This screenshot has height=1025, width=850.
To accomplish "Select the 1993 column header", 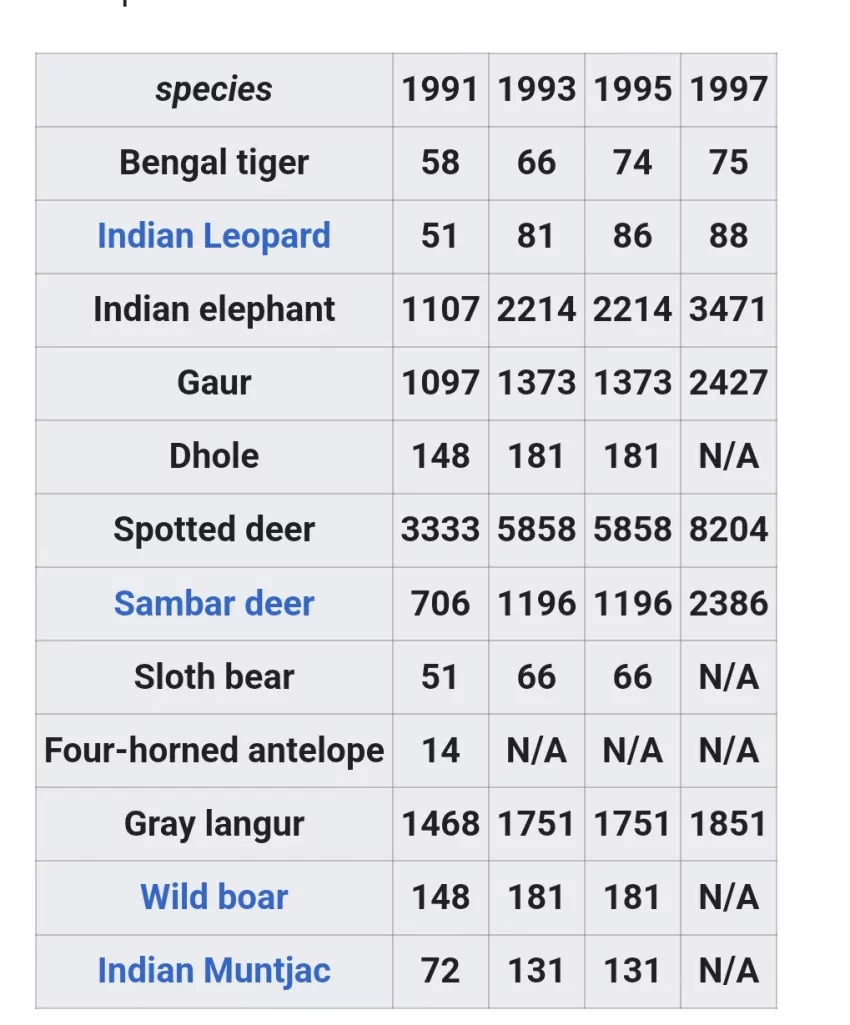I will [536, 89].
